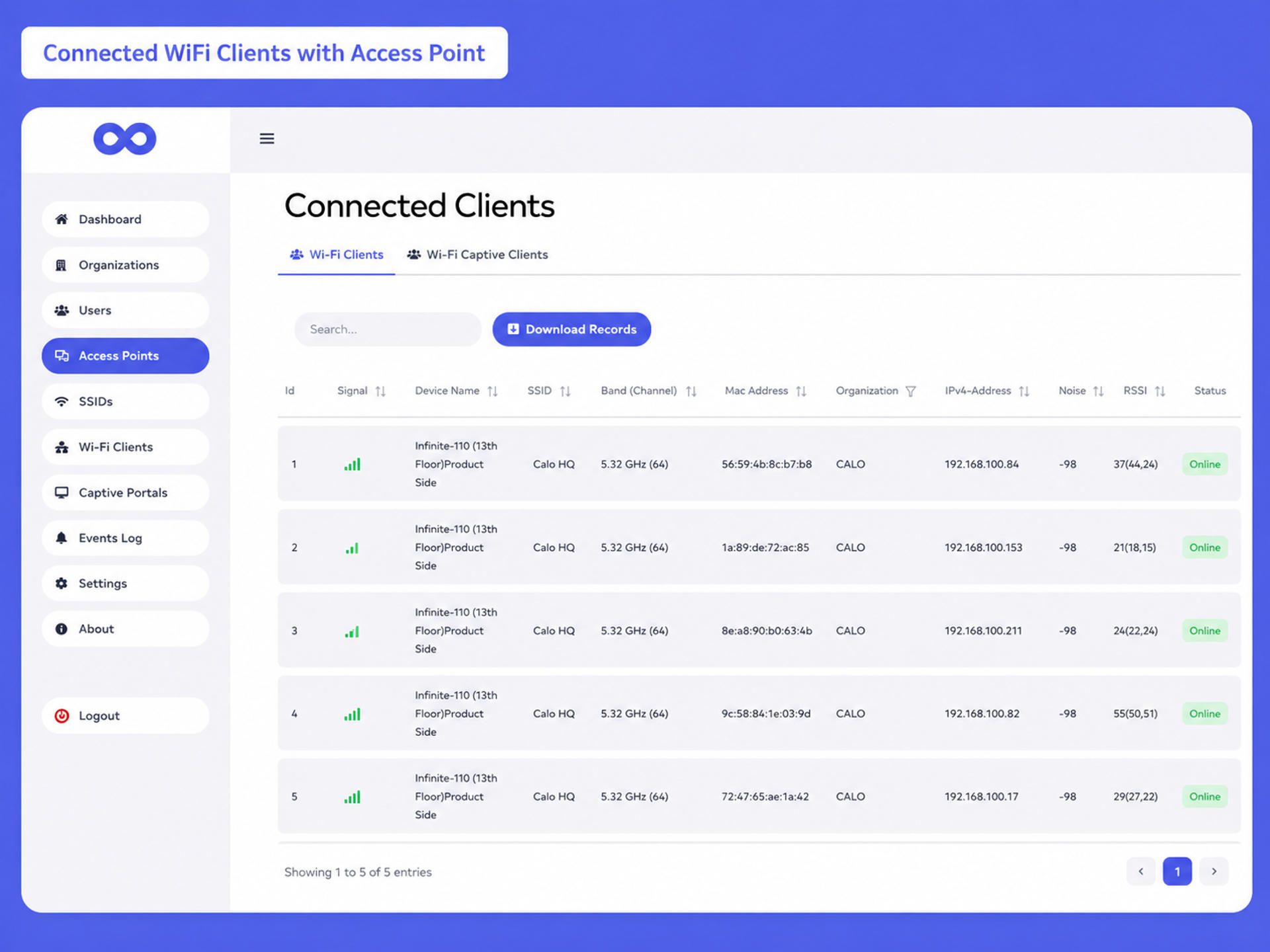Image resolution: width=1270 pixels, height=952 pixels.
Task: Click the infinity logo in the sidebar
Action: pos(125,139)
